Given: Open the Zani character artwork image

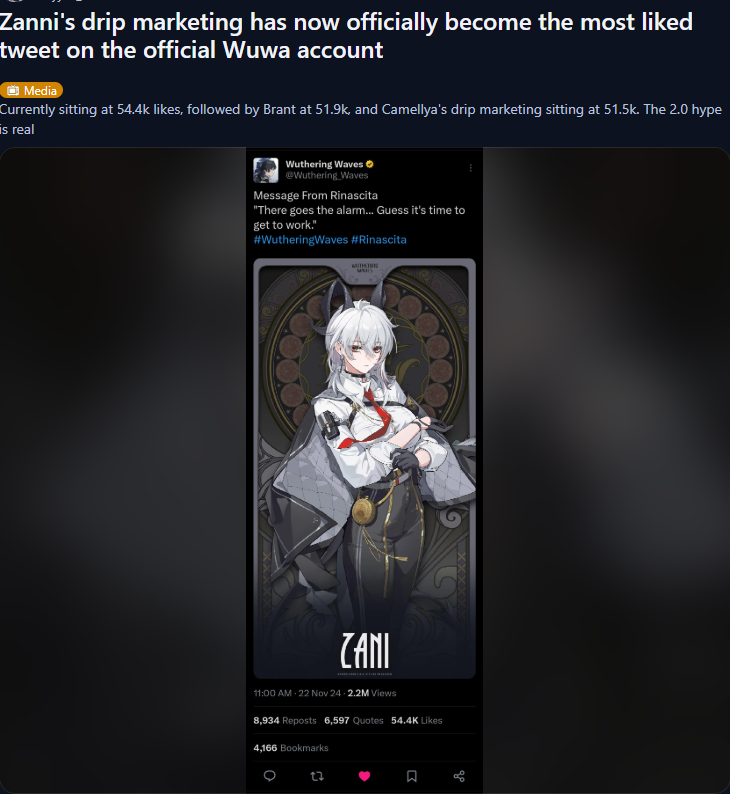Looking at the screenshot, I should coord(364,468).
